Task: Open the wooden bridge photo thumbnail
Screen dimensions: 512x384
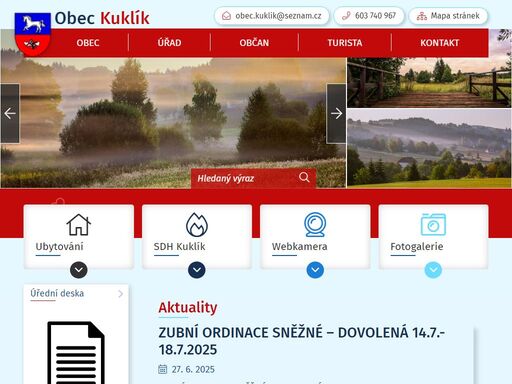Action: click(x=429, y=83)
